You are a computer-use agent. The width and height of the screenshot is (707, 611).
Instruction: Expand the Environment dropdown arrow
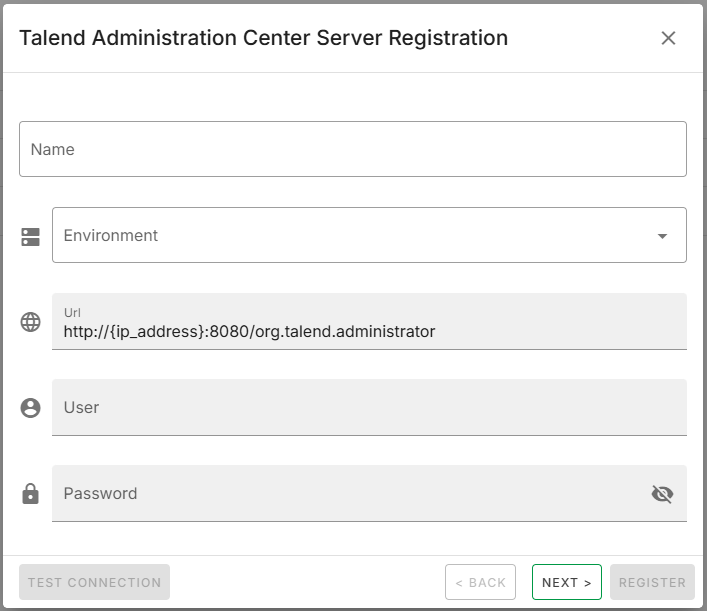(662, 236)
